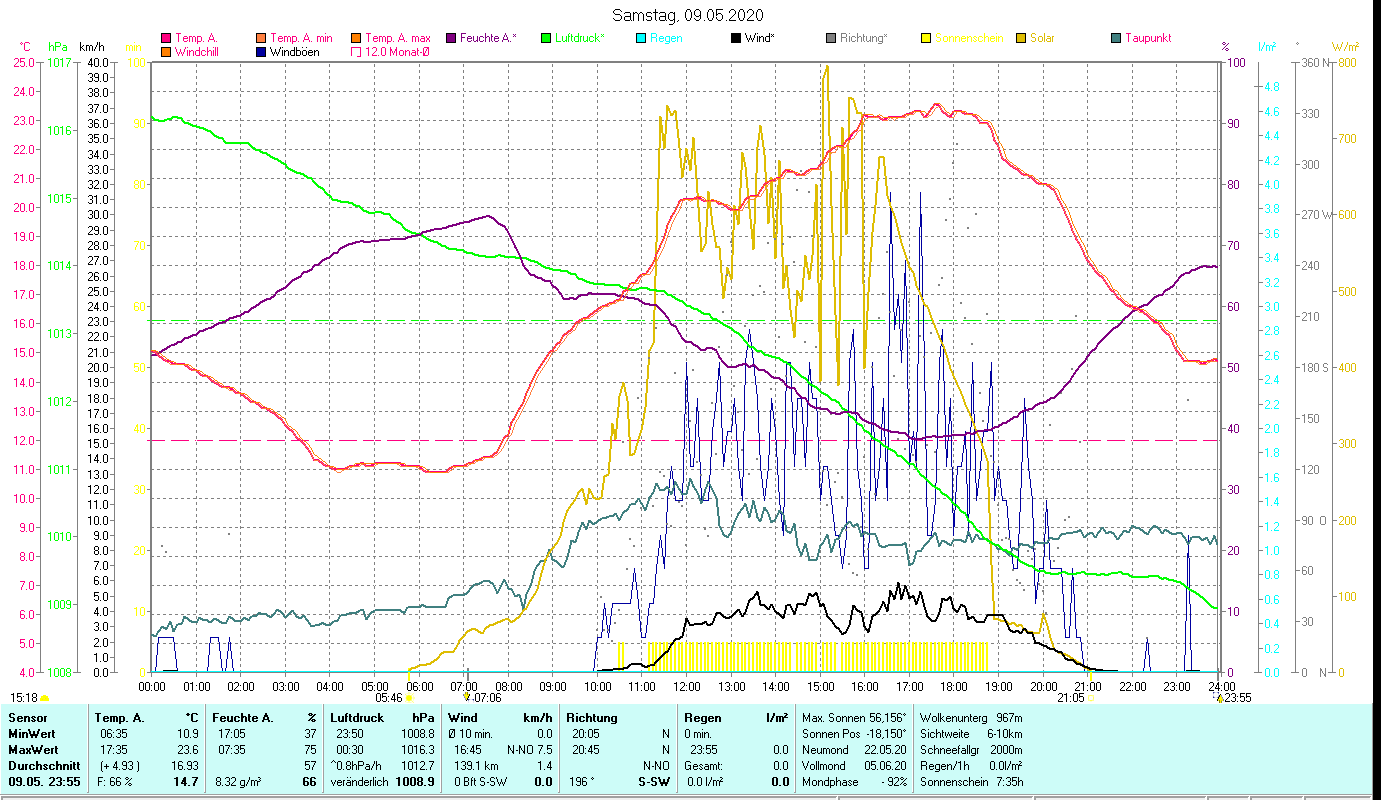Click the Sichtweite 6-10km entry

tap(971, 733)
